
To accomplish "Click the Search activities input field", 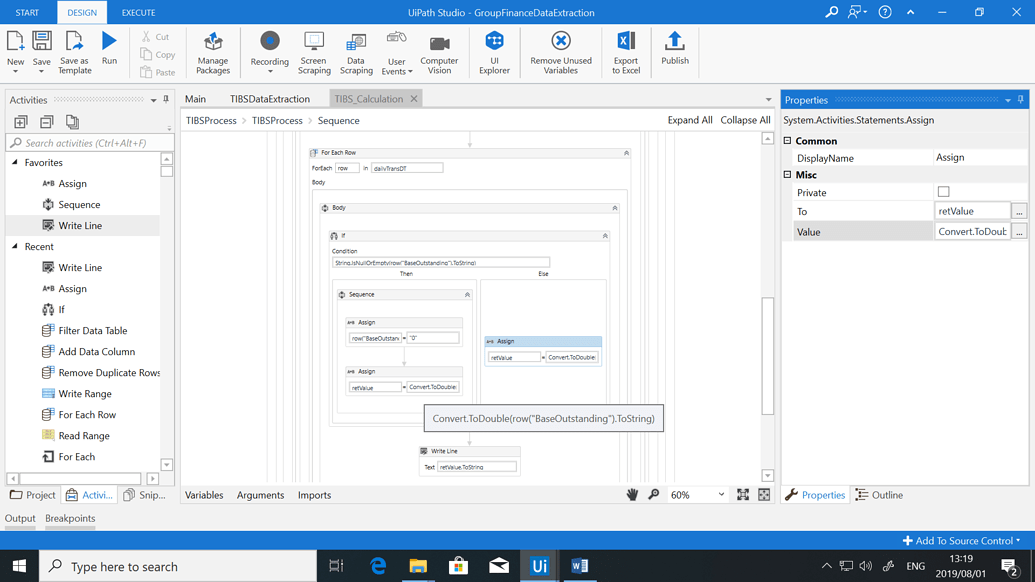I will 90,143.
